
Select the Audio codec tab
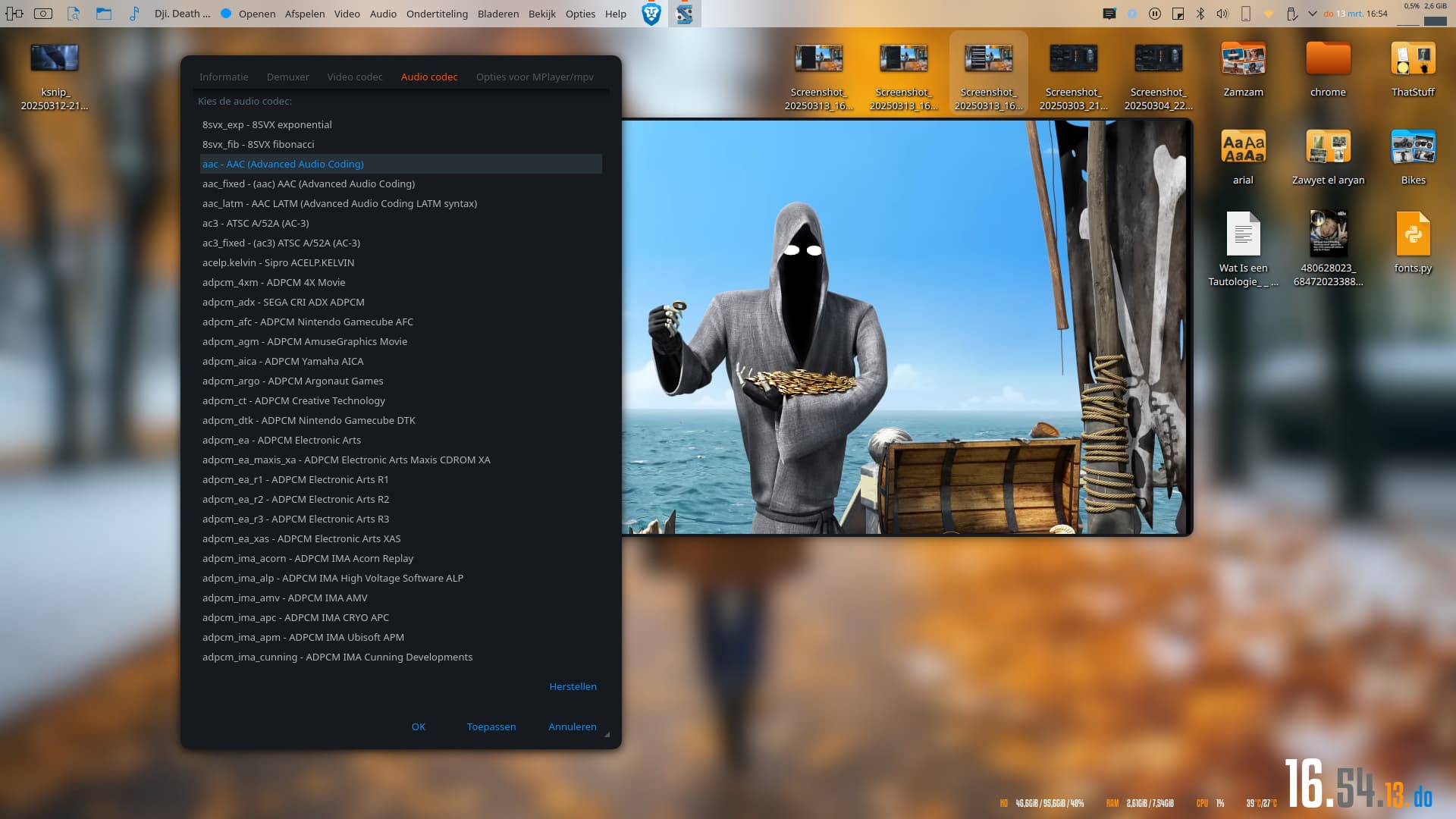click(x=429, y=77)
